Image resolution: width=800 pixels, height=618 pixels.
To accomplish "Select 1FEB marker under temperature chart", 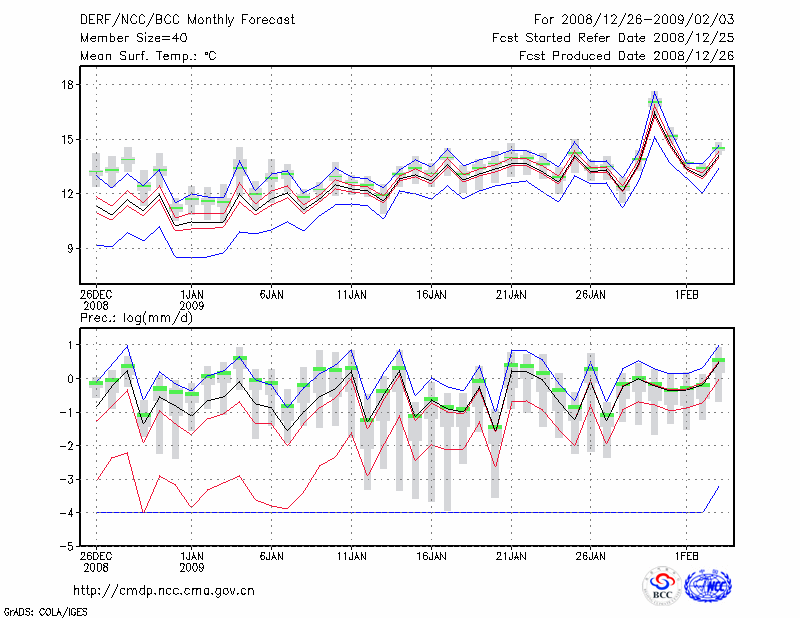I will [685, 296].
